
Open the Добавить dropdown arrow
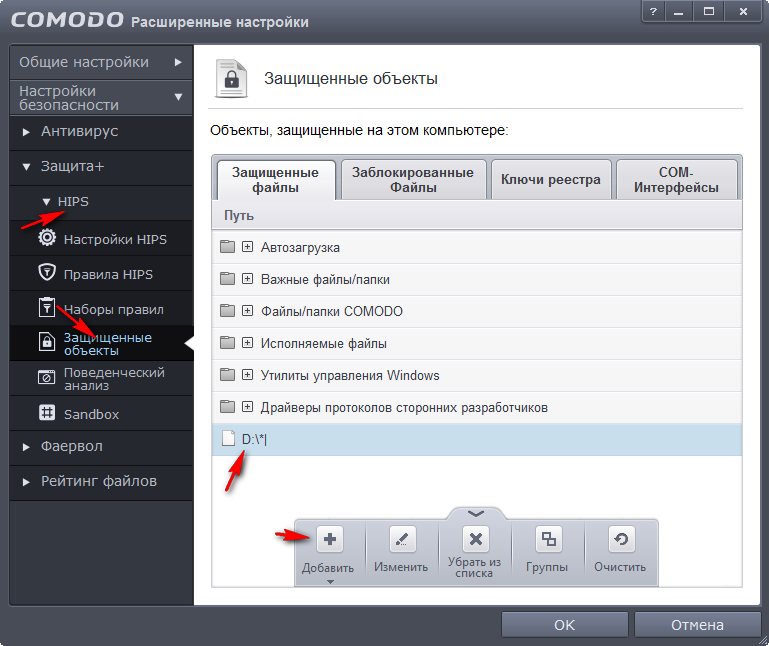click(x=331, y=582)
